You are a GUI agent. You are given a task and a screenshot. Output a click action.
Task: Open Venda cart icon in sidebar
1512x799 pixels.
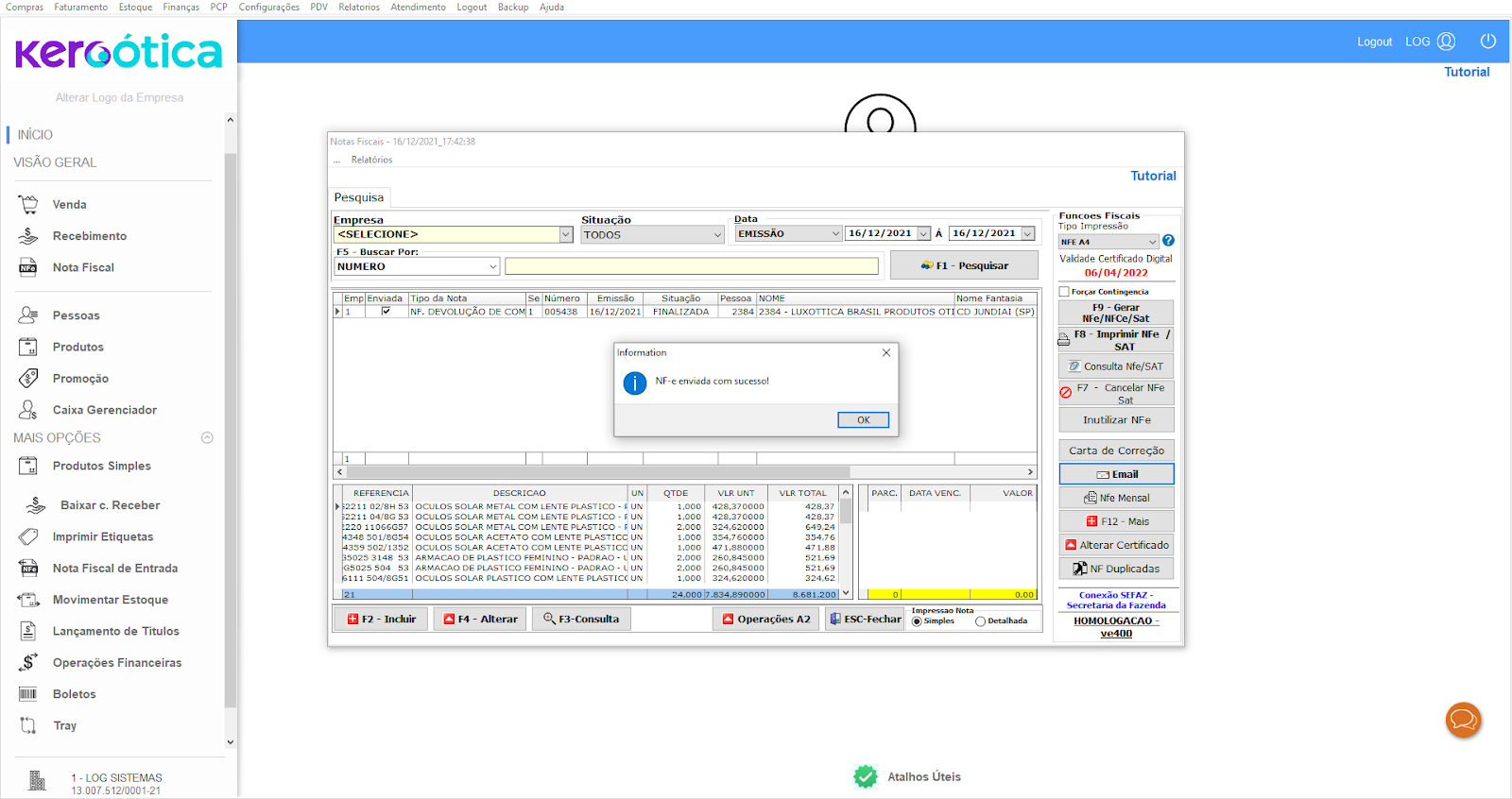click(x=28, y=204)
